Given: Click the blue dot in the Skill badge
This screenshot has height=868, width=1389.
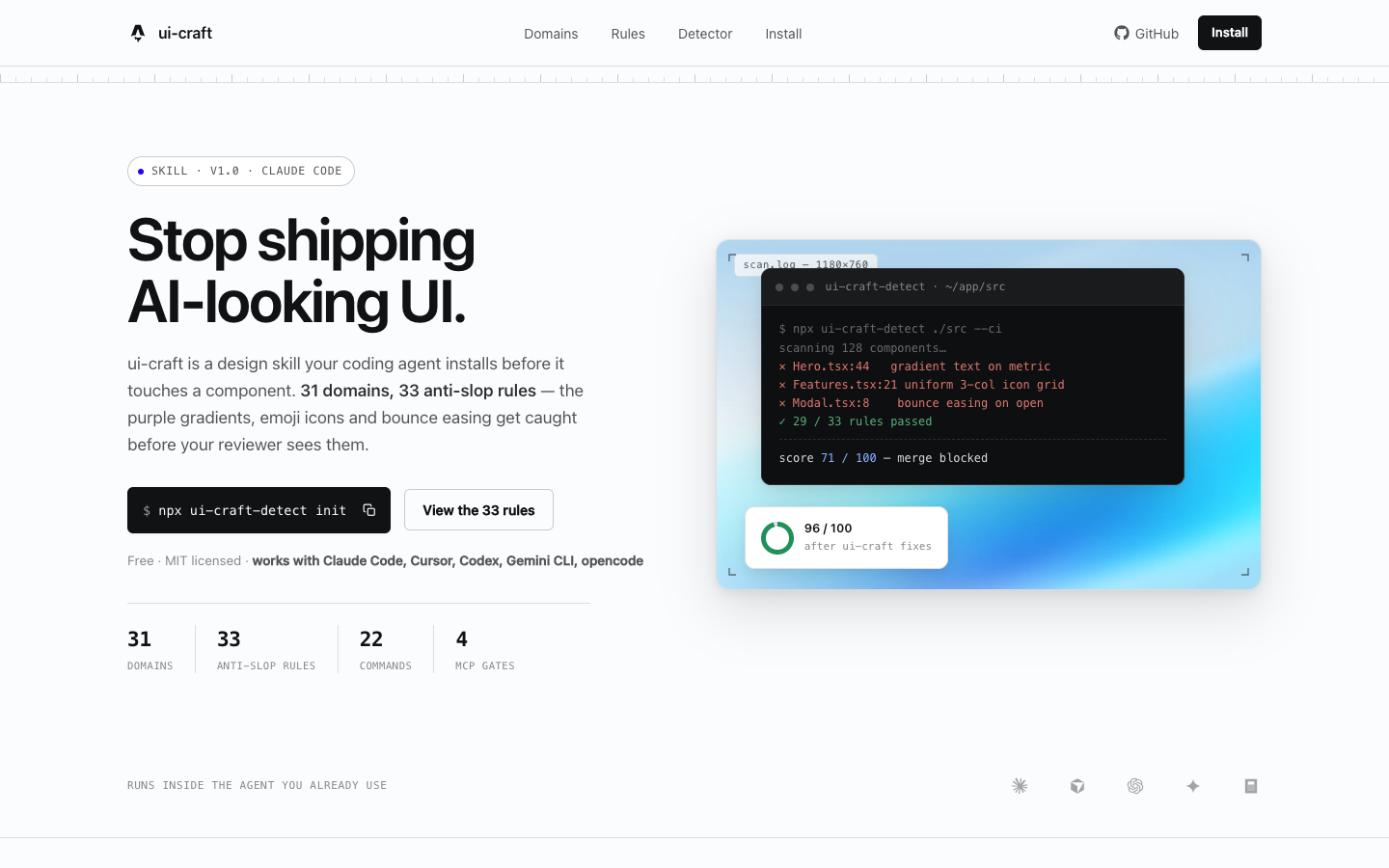Looking at the screenshot, I should pos(141,172).
